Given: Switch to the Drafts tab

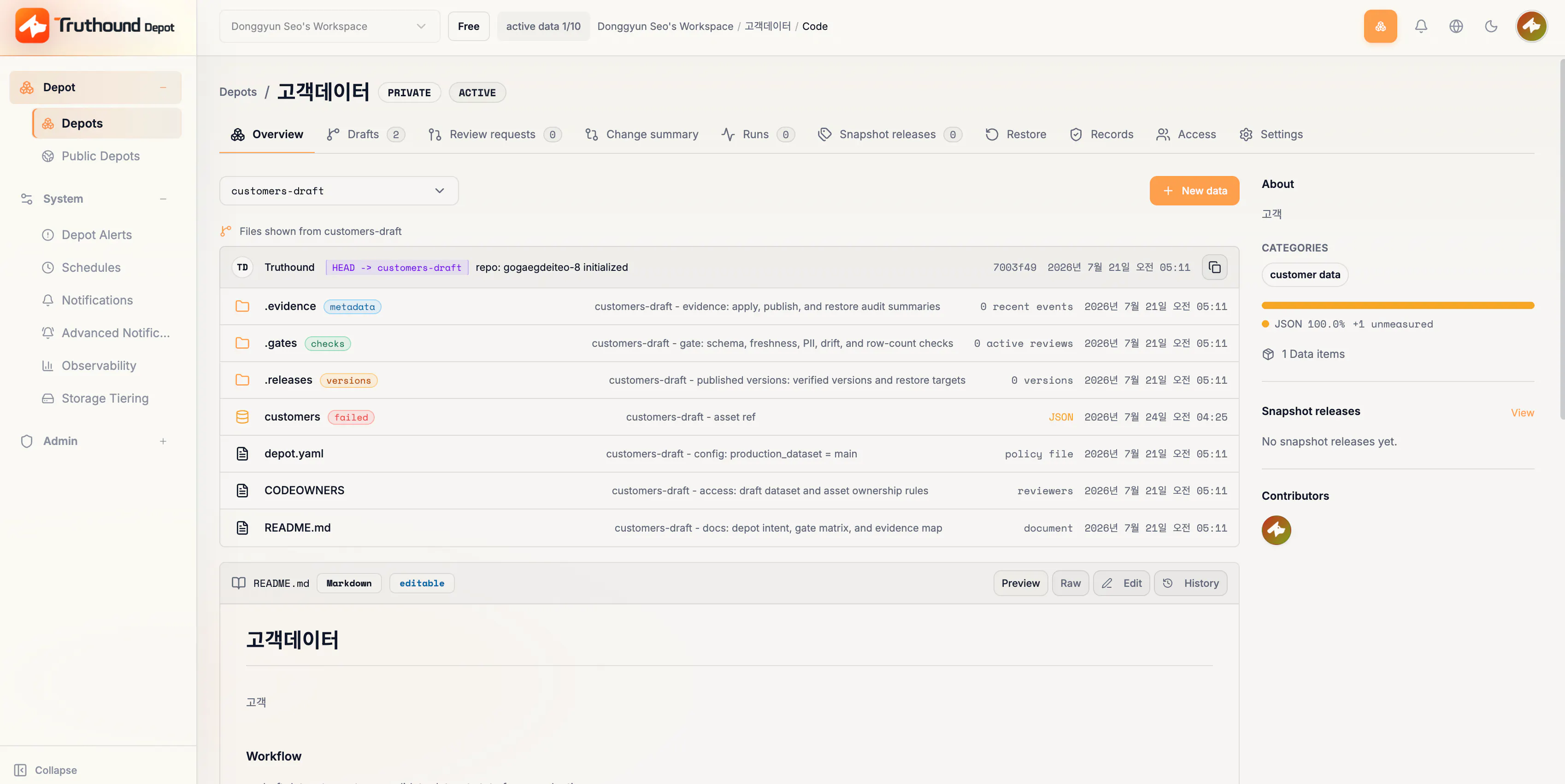Looking at the screenshot, I should pyautogui.click(x=365, y=134).
